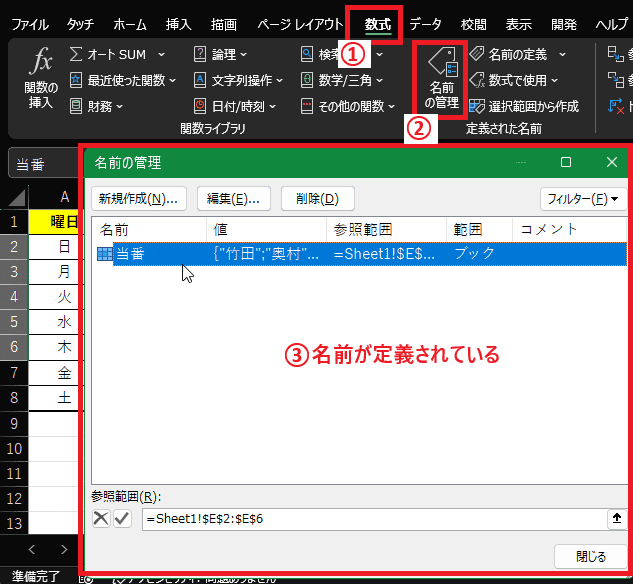This screenshot has width=633, height=584.
Task: Open the 論理 functions icon
Action: (200, 54)
